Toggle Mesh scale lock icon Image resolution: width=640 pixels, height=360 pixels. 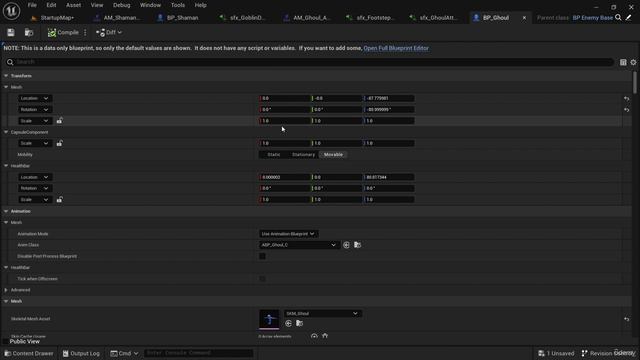[60, 120]
